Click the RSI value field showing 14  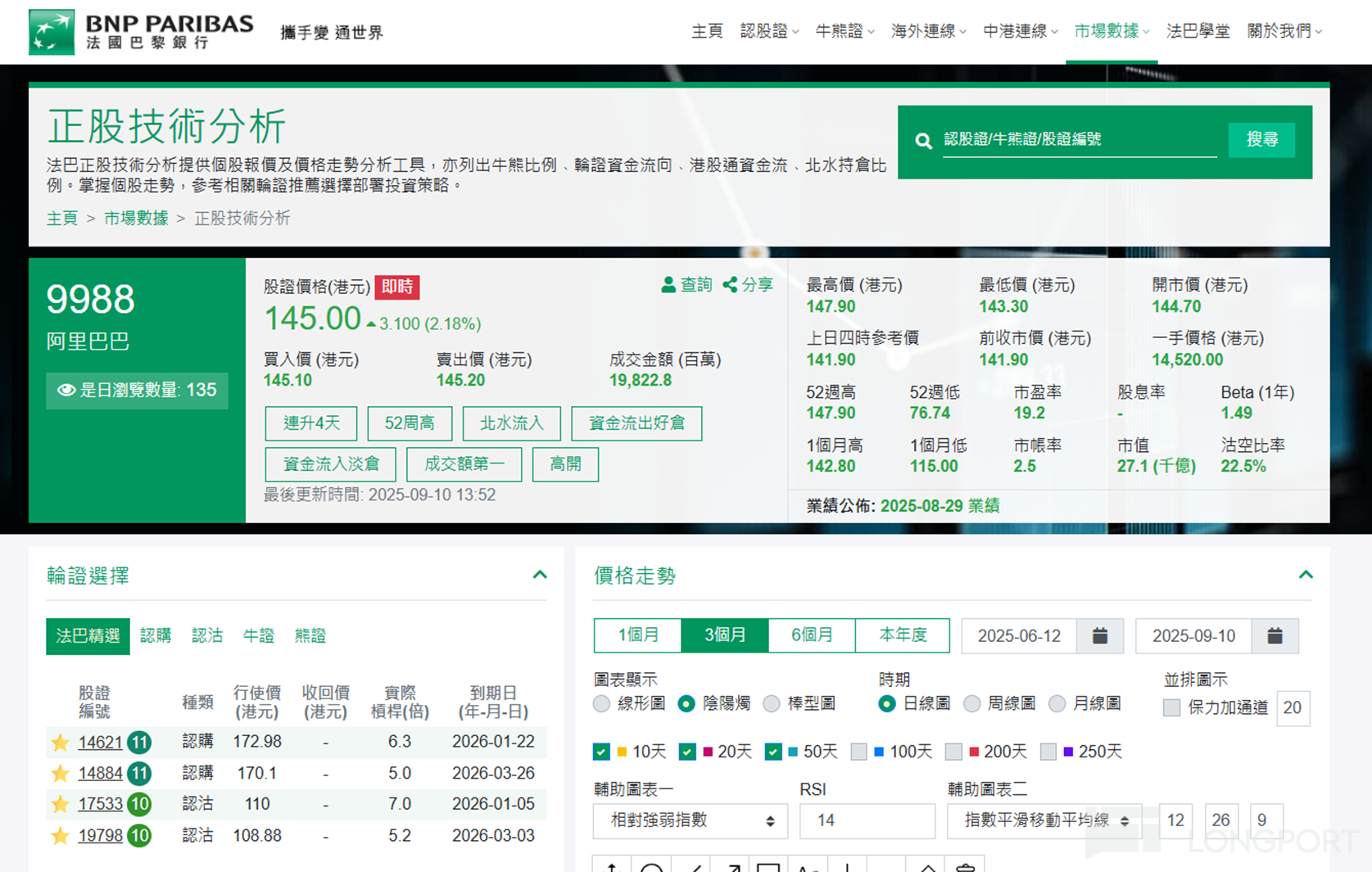(867, 821)
